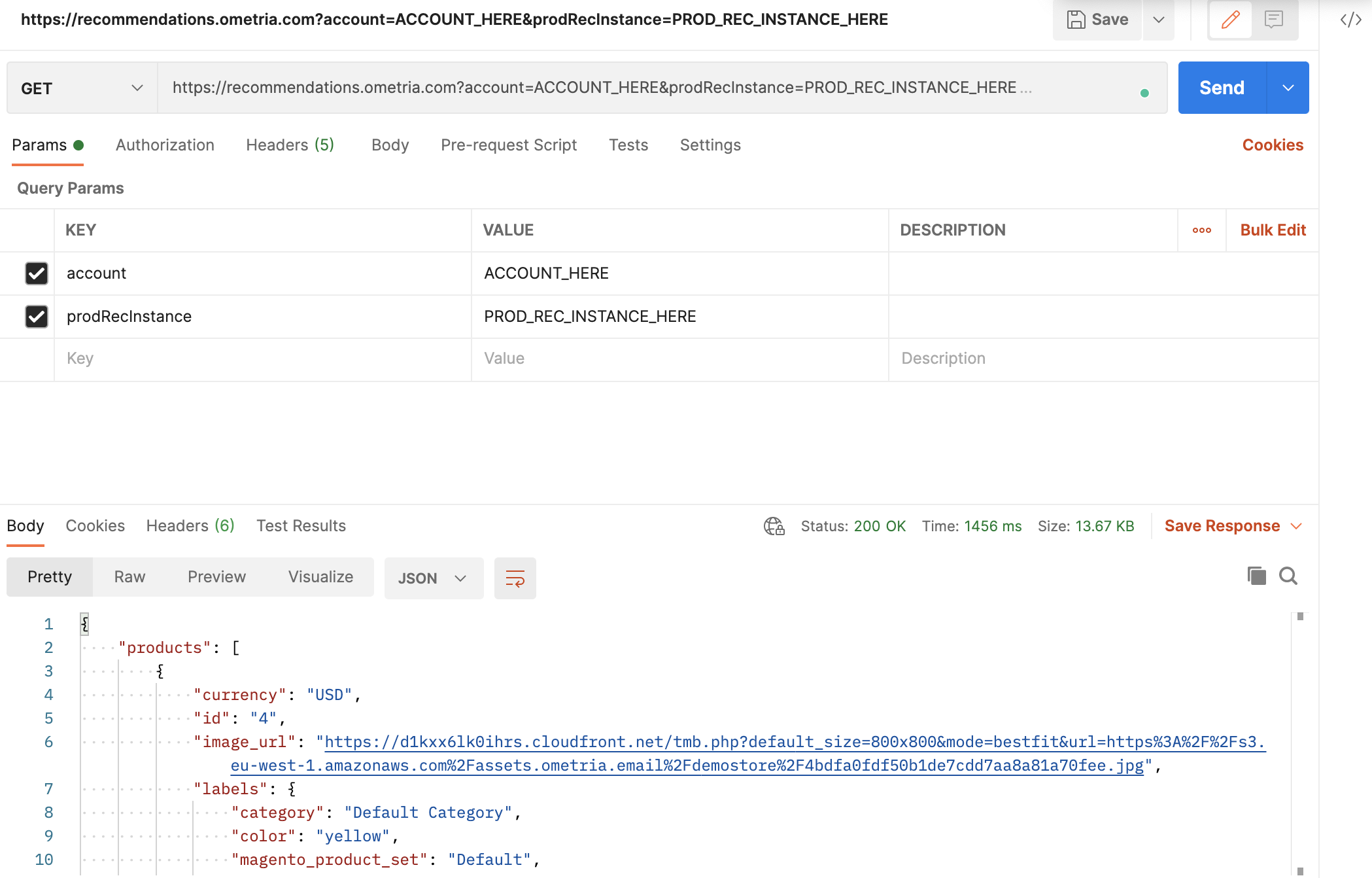
Task: Click the Status 200 OK text
Action: point(853,526)
